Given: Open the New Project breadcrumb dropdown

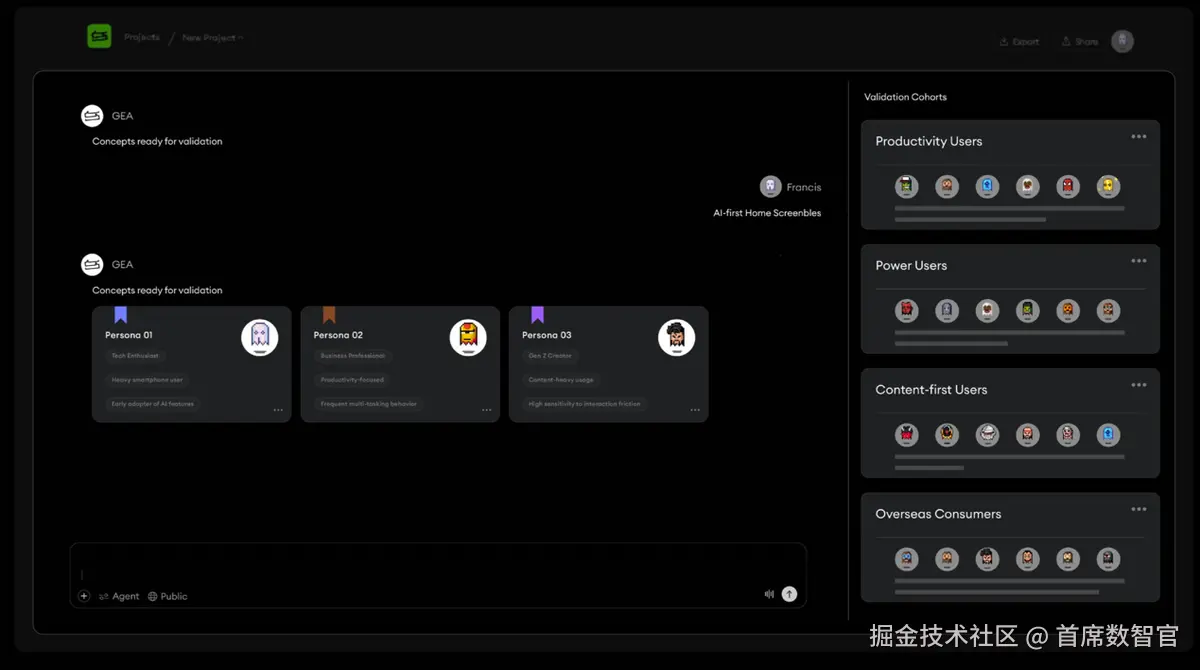Looking at the screenshot, I should pyautogui.click(x=212, y=38).
